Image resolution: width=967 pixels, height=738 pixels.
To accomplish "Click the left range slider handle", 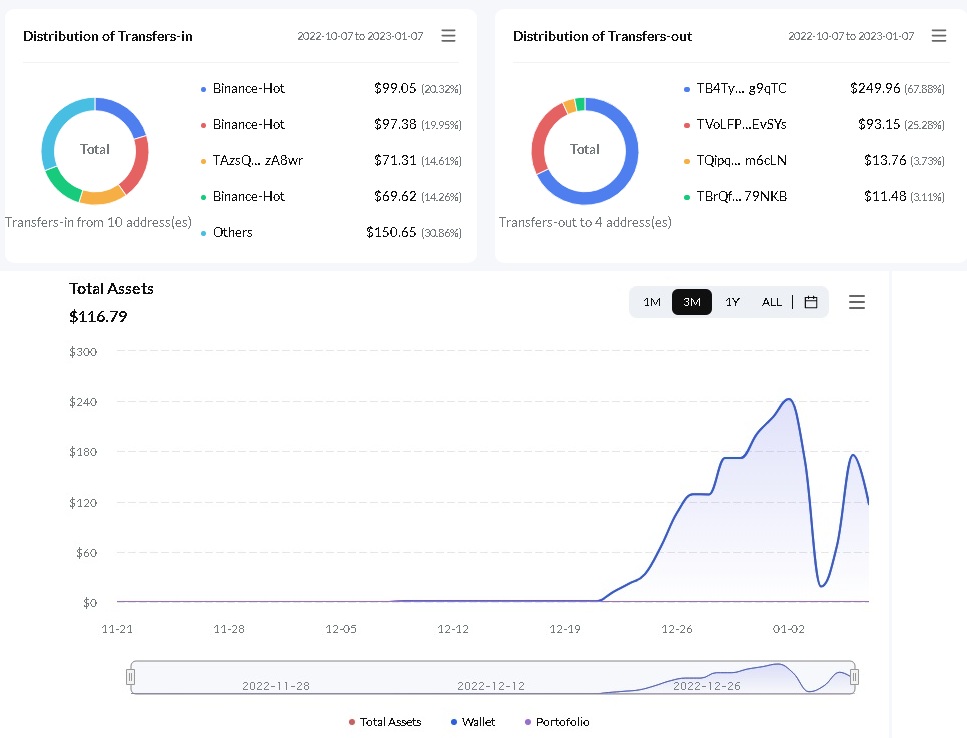I will pos(130,678).
